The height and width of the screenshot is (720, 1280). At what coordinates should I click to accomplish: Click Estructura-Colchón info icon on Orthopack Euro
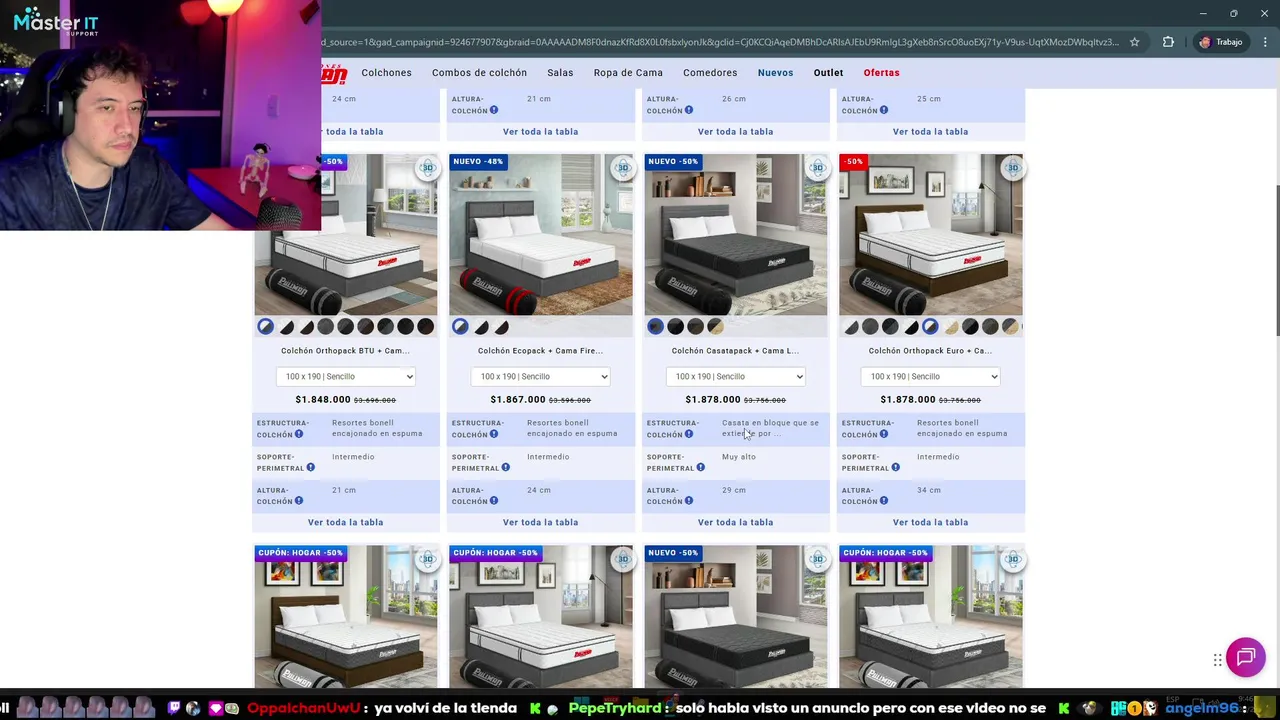883,434
